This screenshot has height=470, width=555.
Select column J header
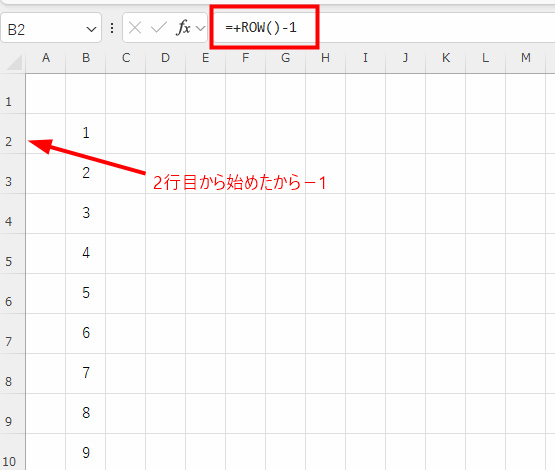[x=406, y=58]
